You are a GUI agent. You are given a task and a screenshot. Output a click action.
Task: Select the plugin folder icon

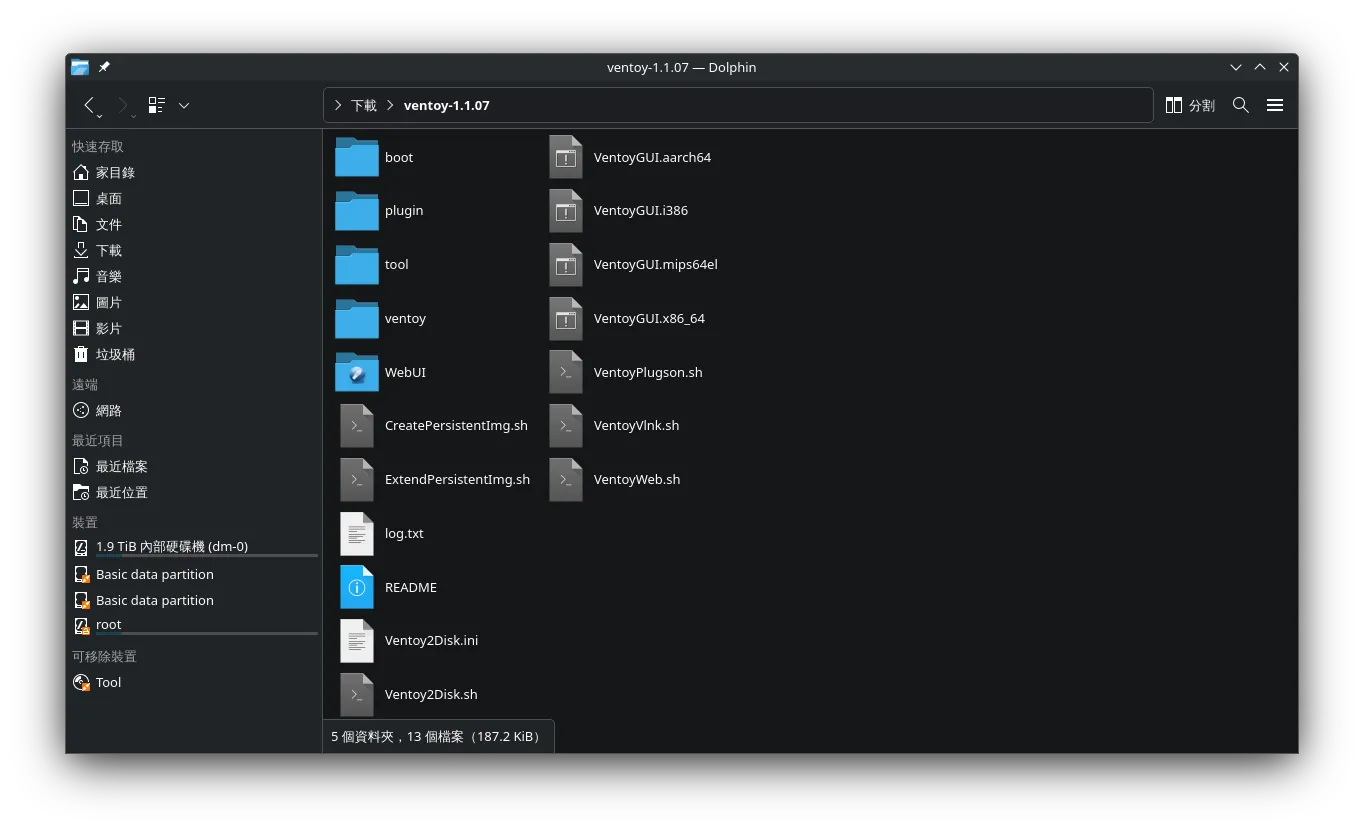click(x=357, y=211)
